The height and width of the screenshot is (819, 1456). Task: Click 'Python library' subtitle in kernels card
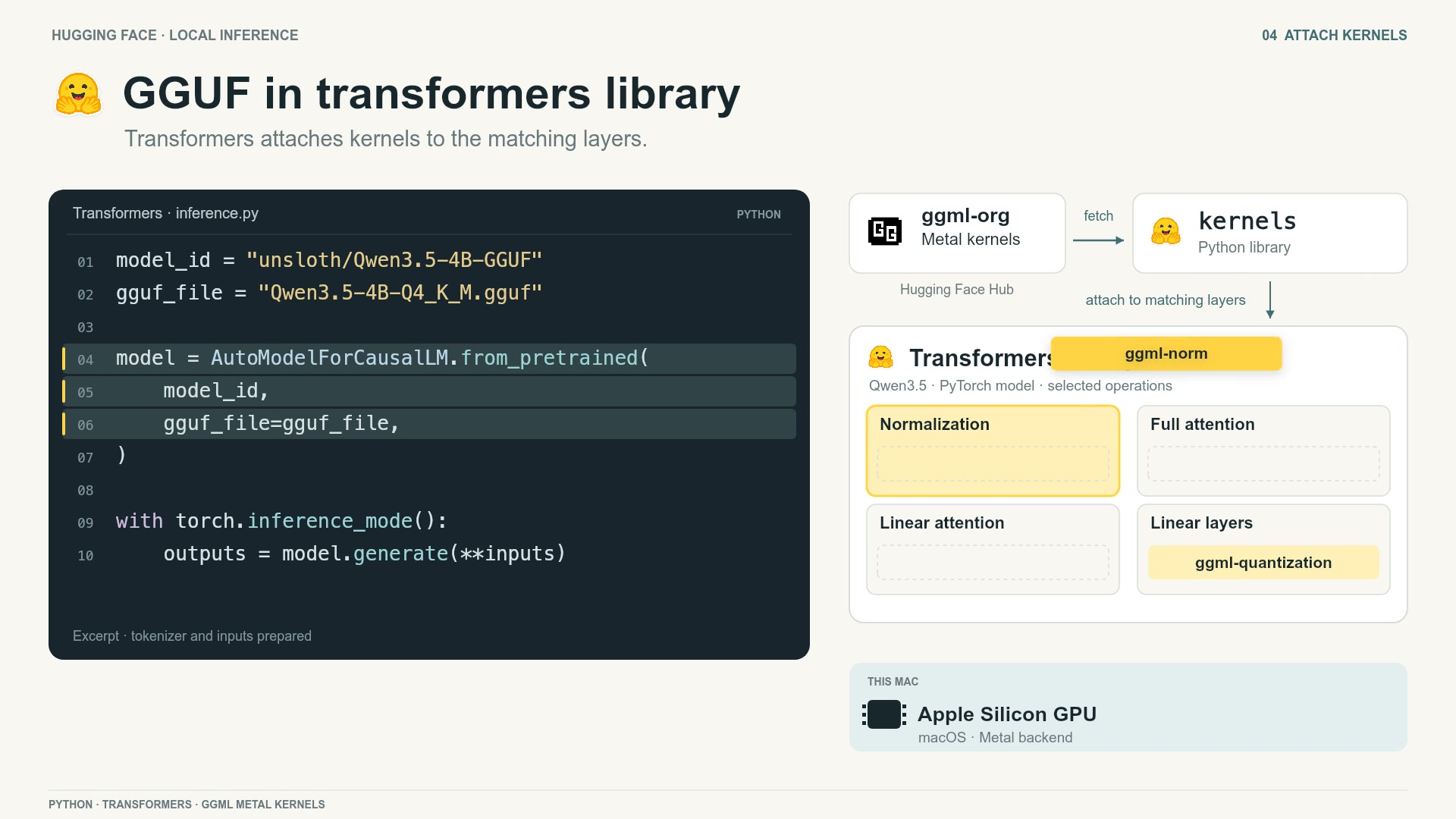(1244, 247)
